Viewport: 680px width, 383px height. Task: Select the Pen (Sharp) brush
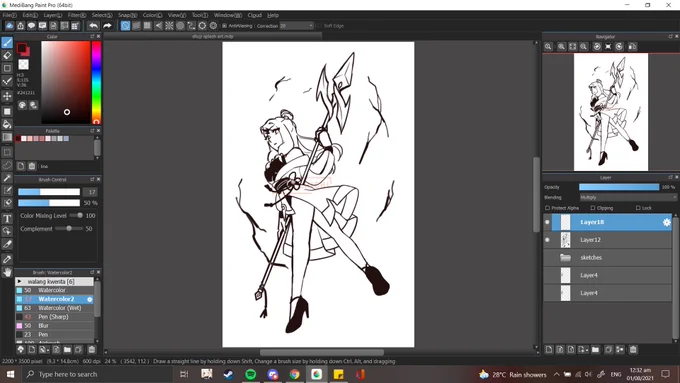point(55,317)
